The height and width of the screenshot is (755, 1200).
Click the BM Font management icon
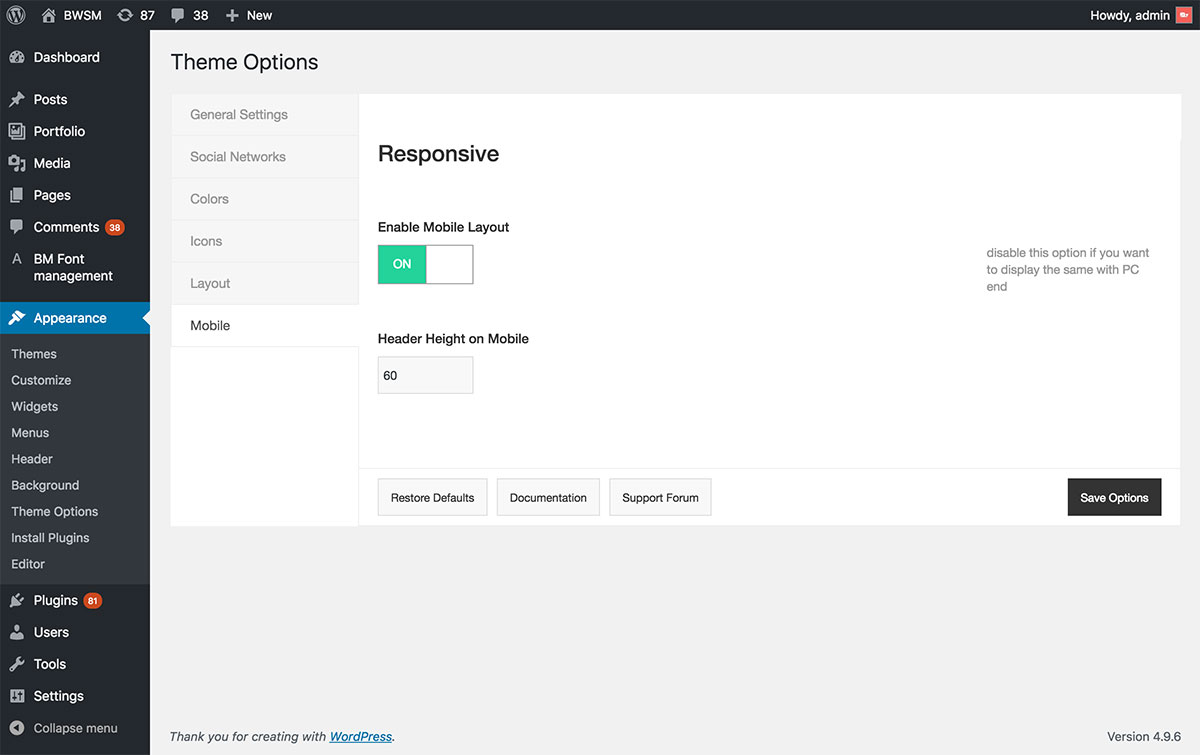pos(17,259)
